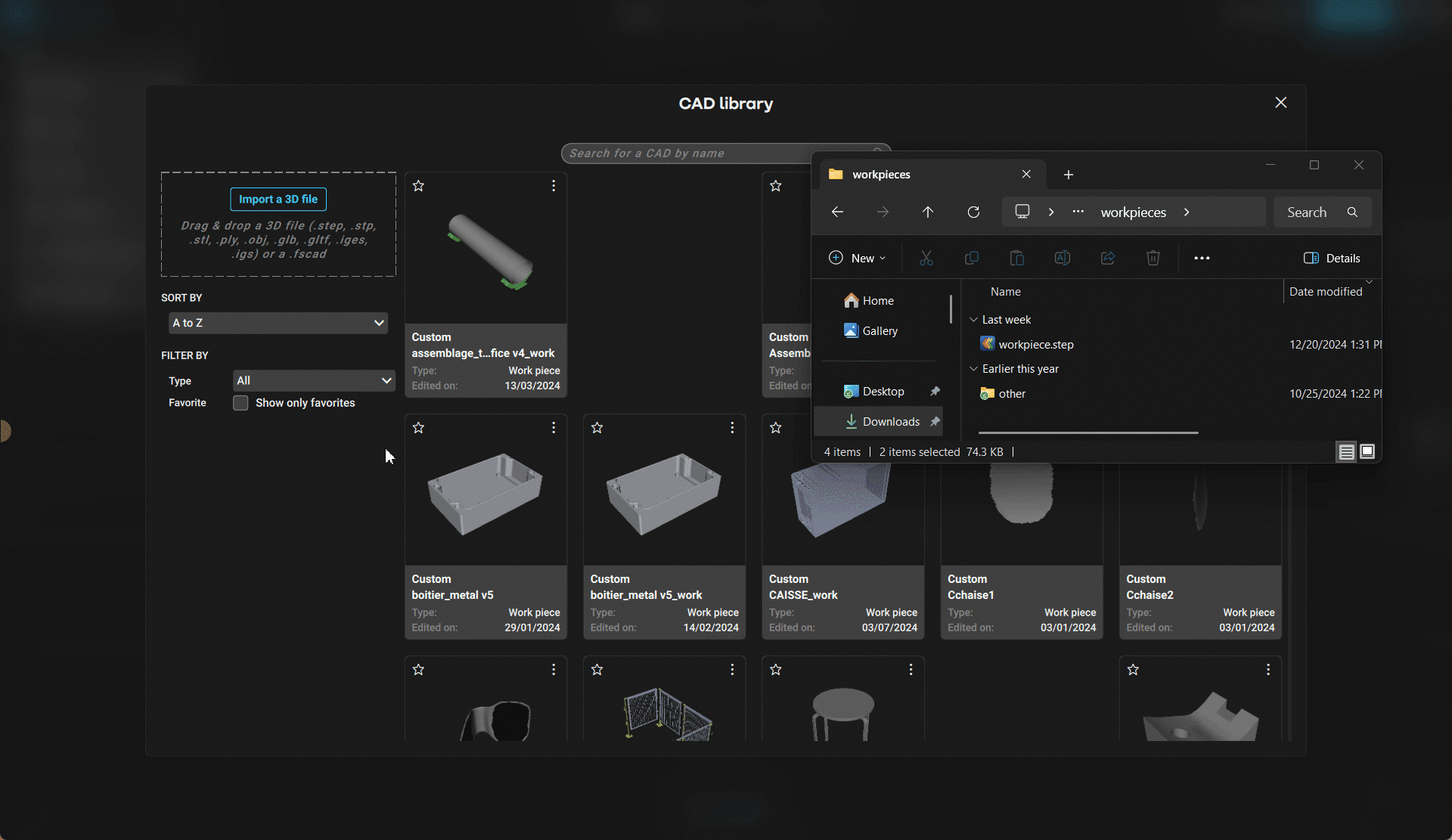Switch to large thumbnails view icon
The width and height of the screenshot is (1452, 840).
coord(1367,452)
